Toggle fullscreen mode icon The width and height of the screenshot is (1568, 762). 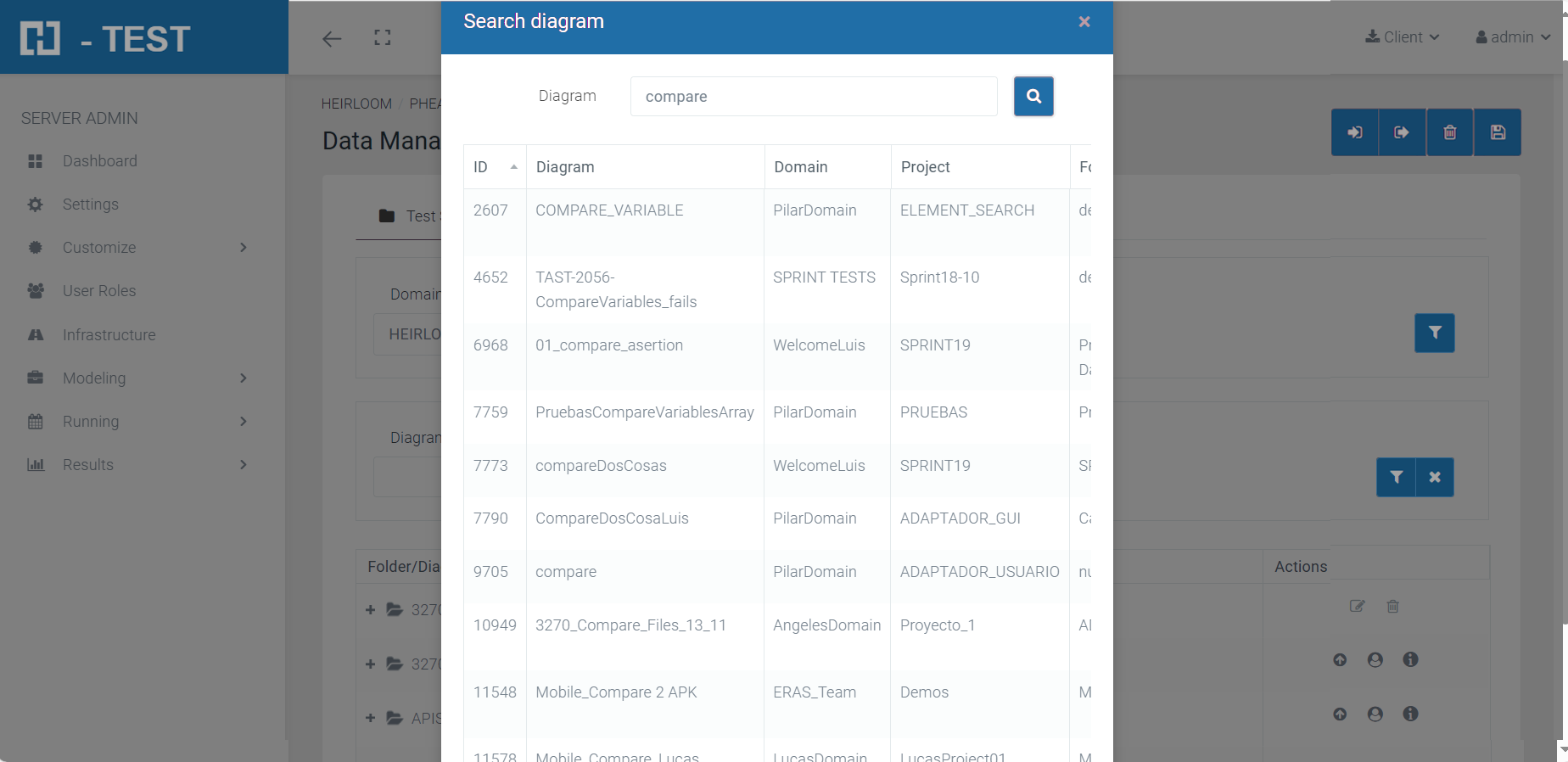click(x=383, y=37)
